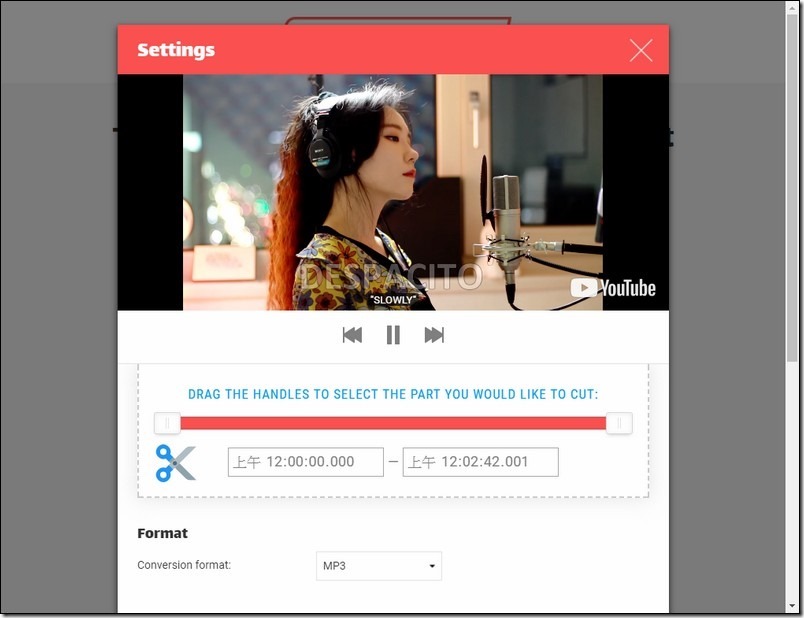Click the red trim range bar
The height and width of the screenshot is (618, 804).
393,423
